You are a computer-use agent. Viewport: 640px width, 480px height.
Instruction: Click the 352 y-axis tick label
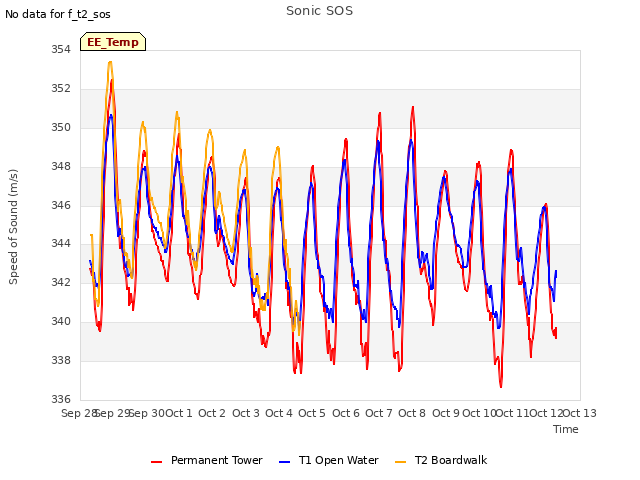(x=61, y=89)
